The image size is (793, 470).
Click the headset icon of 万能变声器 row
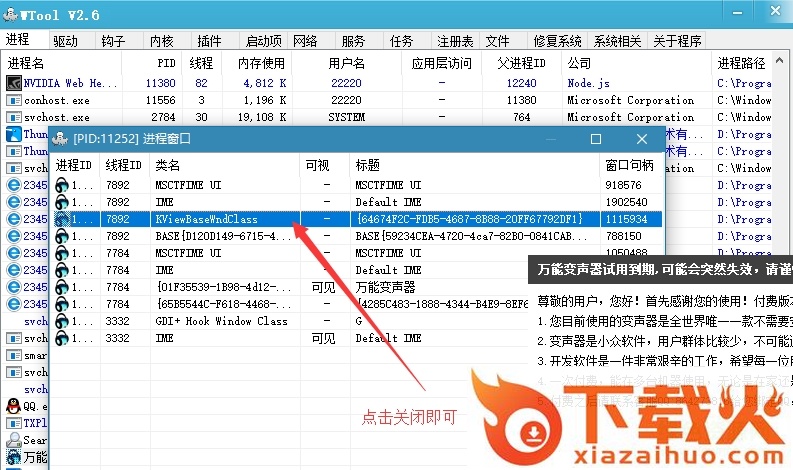pos(62,287)
